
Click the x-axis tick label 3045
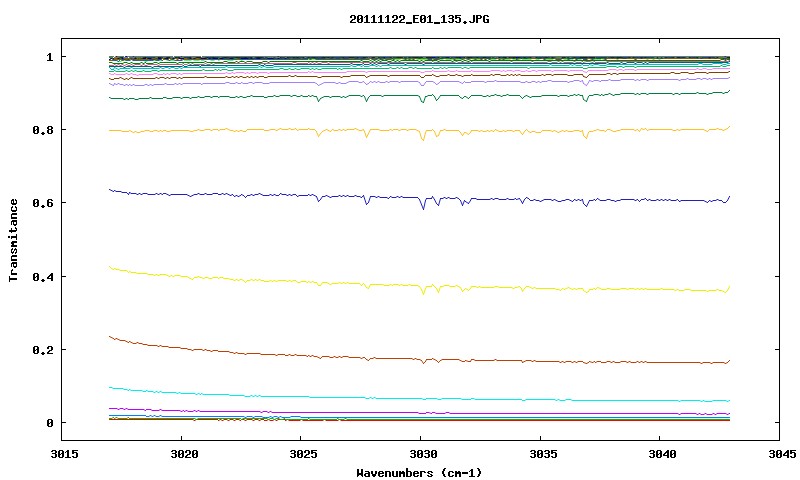click(x=782, y=454)
